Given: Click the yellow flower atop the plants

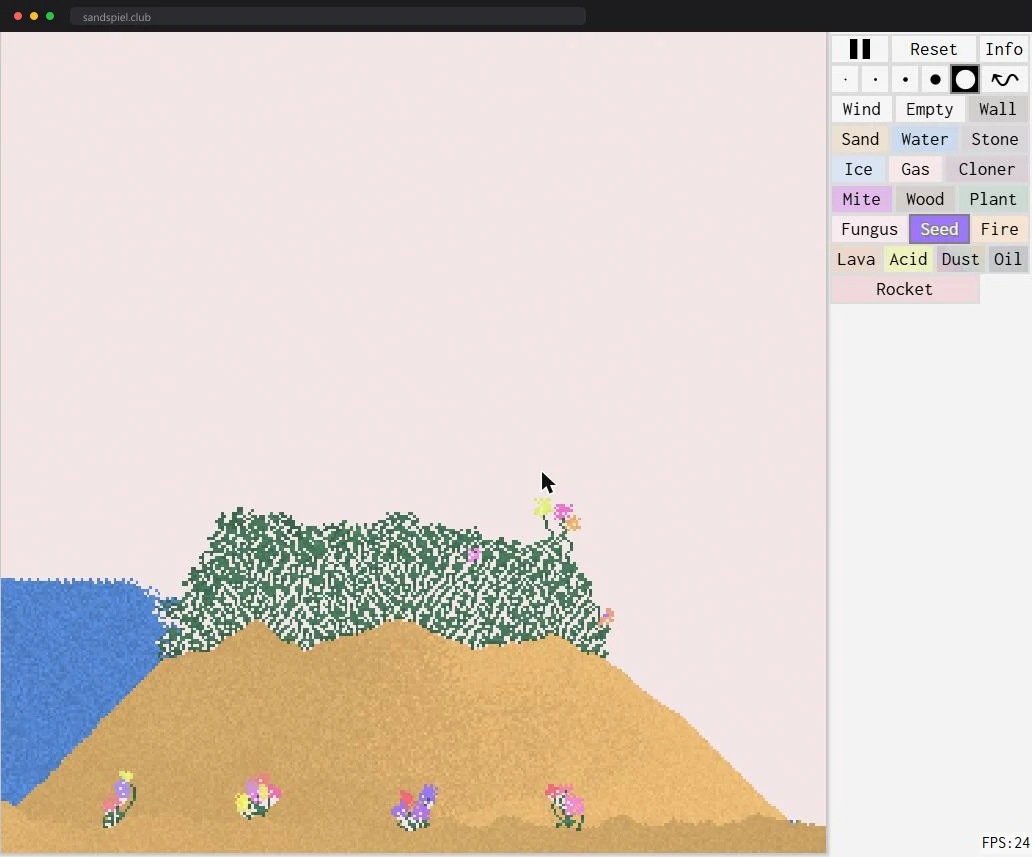Looking at the screenshot, I should pyautogui.click(x=542, y=507).
